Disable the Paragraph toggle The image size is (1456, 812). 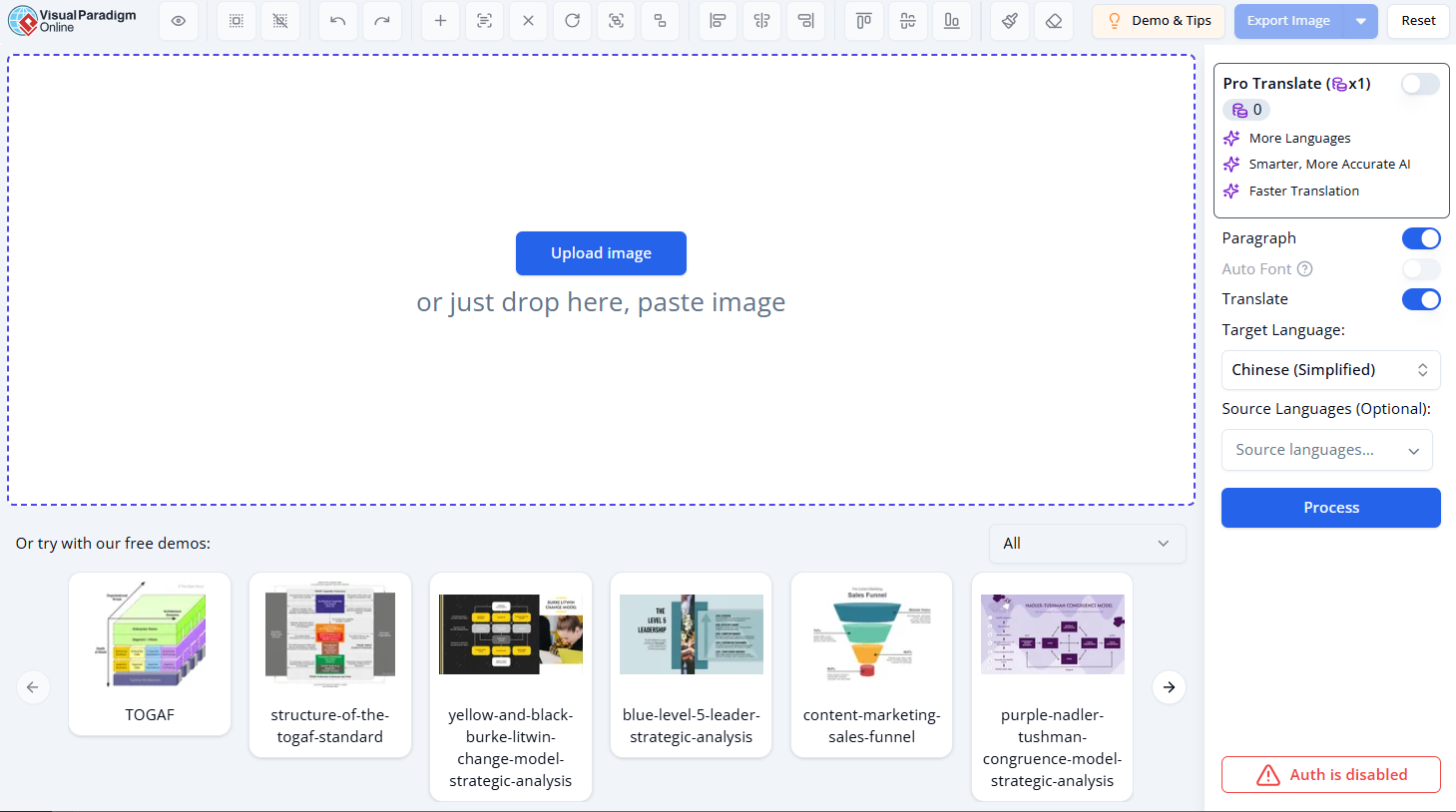[x=1421, y=238]
